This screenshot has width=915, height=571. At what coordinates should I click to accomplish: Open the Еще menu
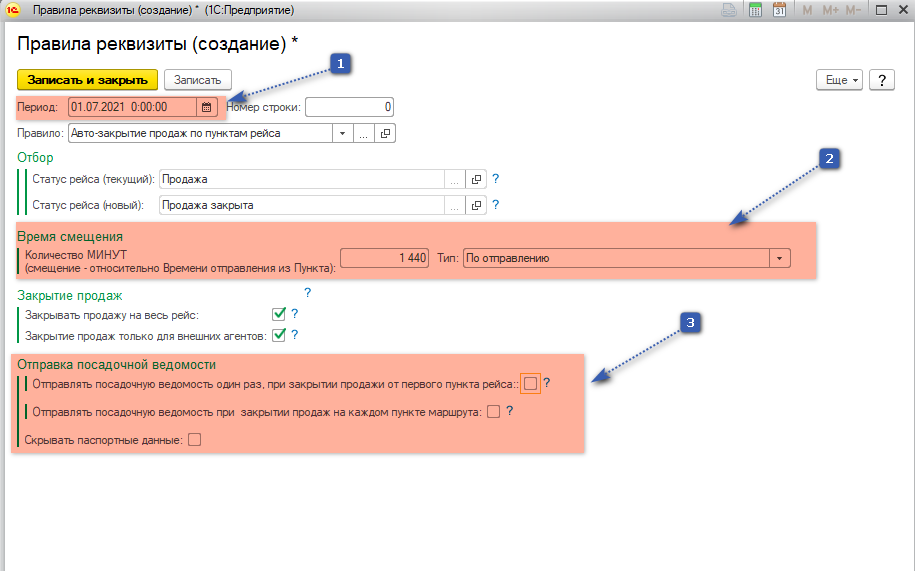click(x=839, y=80)
